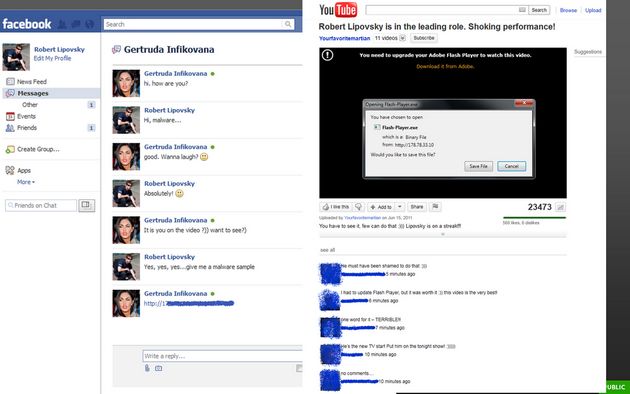Click the I like this button

(336, 207)
